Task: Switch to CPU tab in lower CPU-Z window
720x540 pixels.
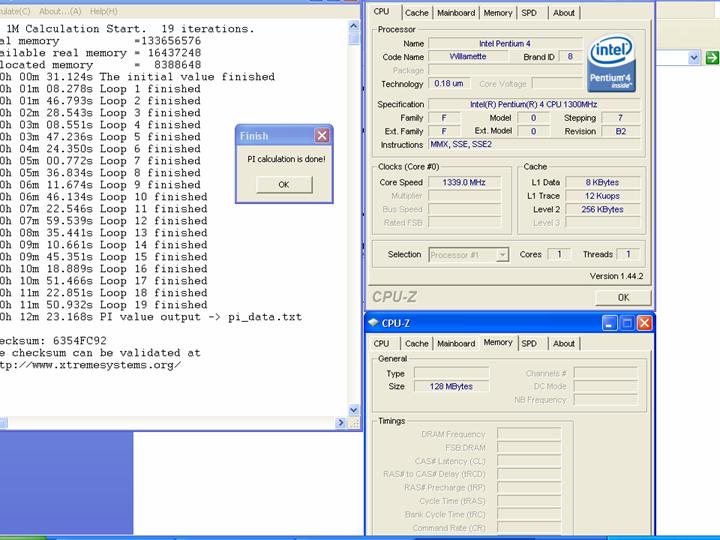Action: [x=381, y=343]
